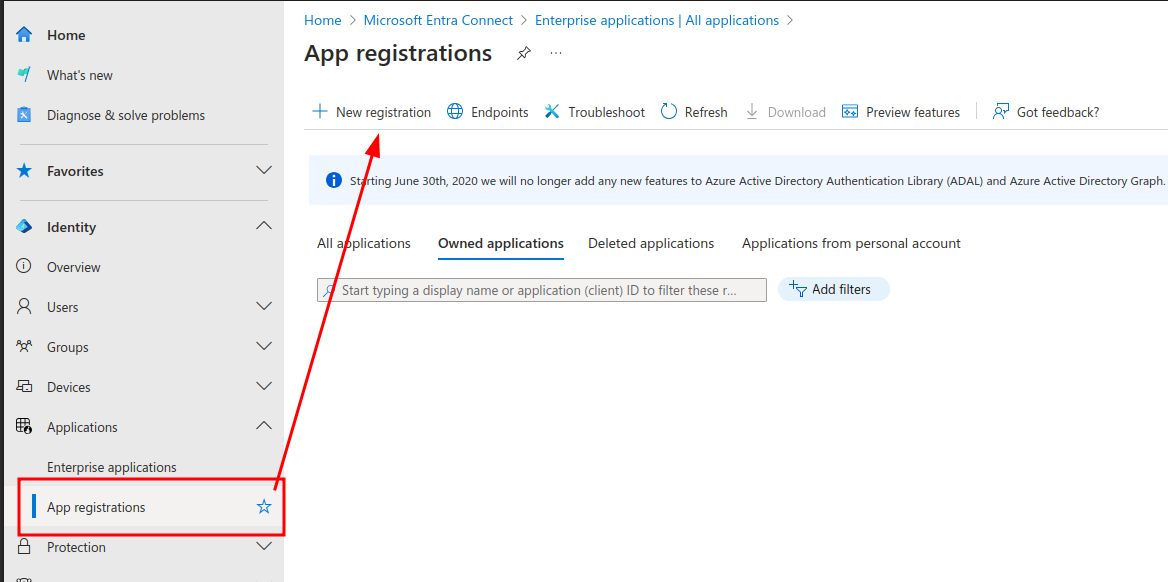
Task: Click the Applications grid icon
Action: pyautogui.click(x=25, y=427)
